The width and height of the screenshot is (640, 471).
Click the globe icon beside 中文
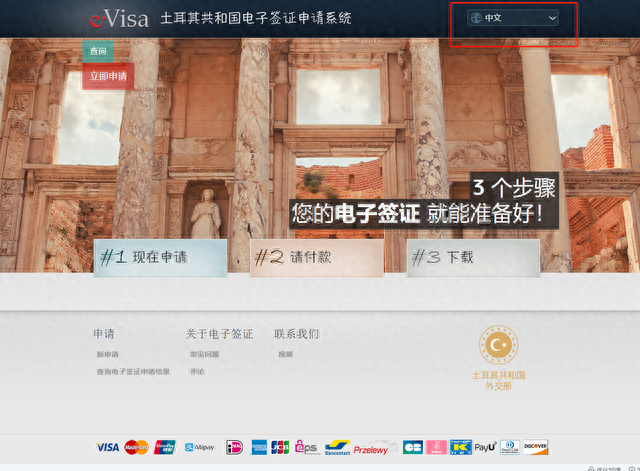[x=476, y=18]
